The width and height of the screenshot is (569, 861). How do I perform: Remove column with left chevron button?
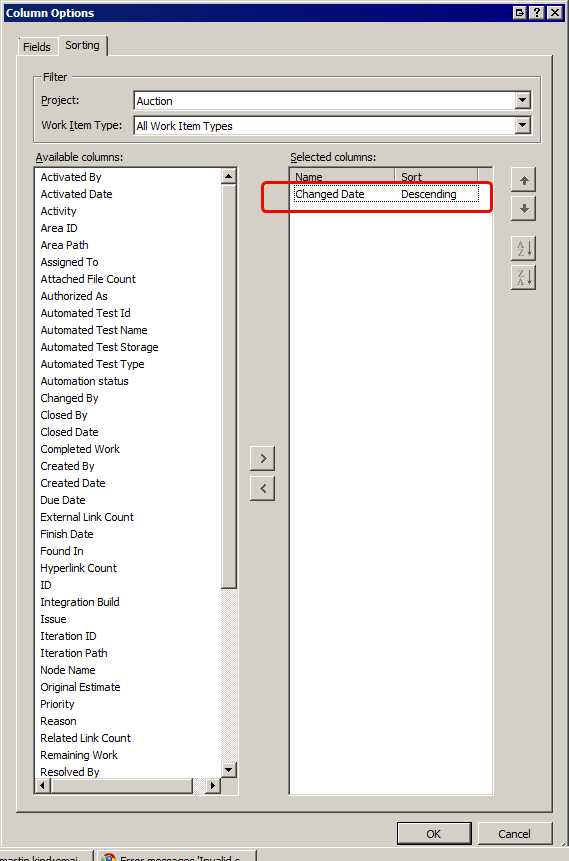coord(263,488)
